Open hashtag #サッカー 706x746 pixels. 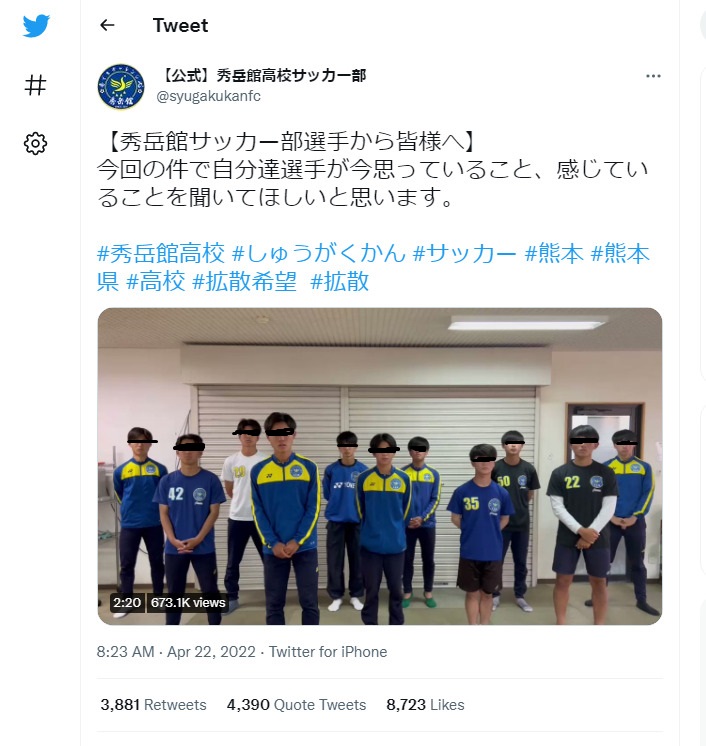click(x=465, y=253)
